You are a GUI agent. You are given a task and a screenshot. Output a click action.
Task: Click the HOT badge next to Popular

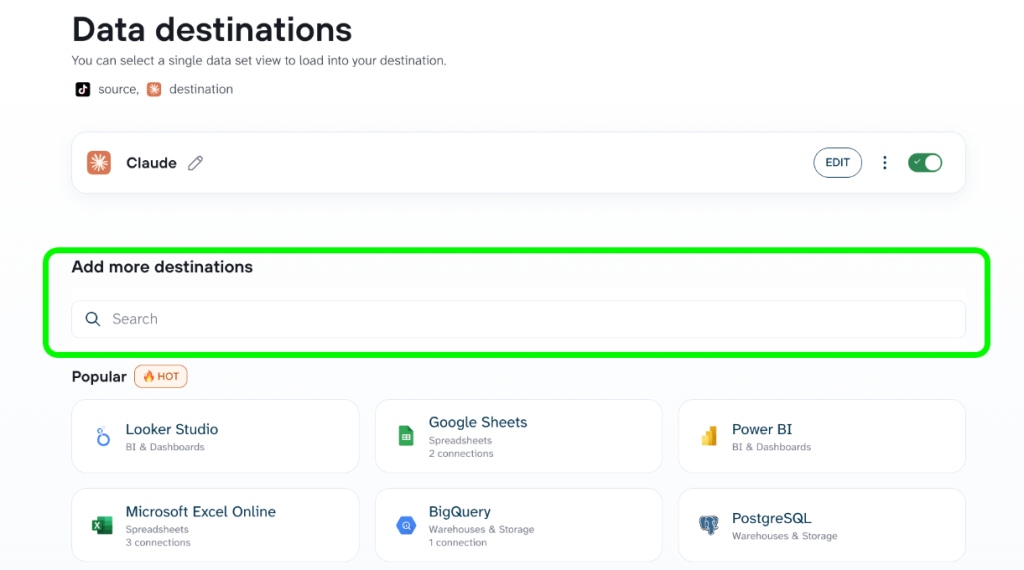[161, 377]
